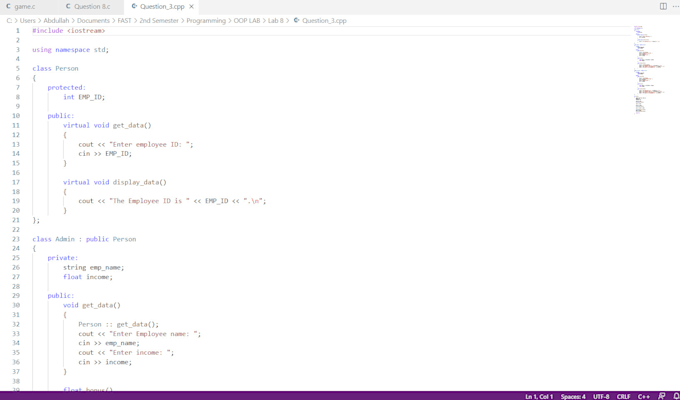Open the Abdullah breadcrumb folder
This screenshot has height=400, width=680.
[x=56, y=20]
